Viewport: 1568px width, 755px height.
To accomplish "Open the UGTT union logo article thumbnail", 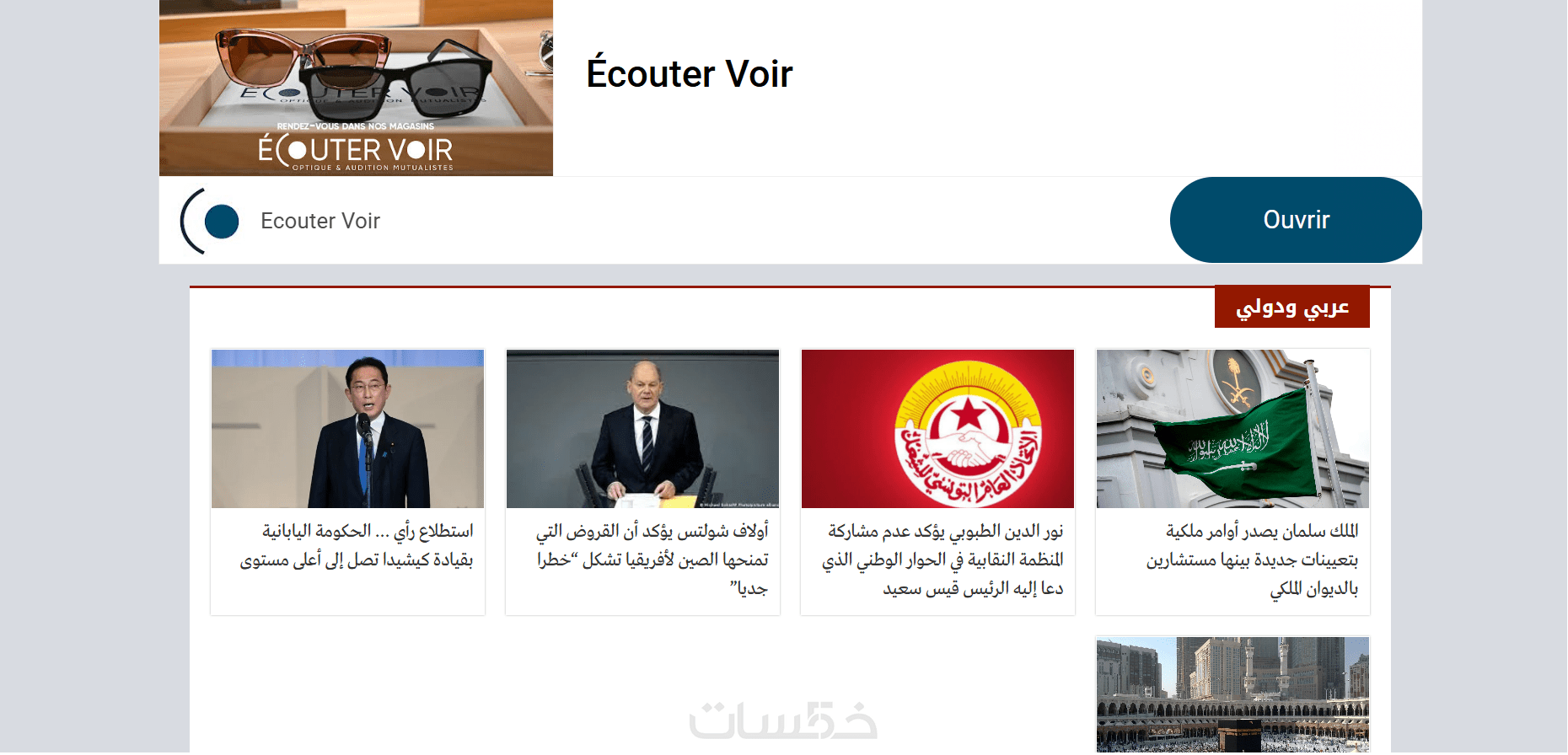I will tap(937, 429).
